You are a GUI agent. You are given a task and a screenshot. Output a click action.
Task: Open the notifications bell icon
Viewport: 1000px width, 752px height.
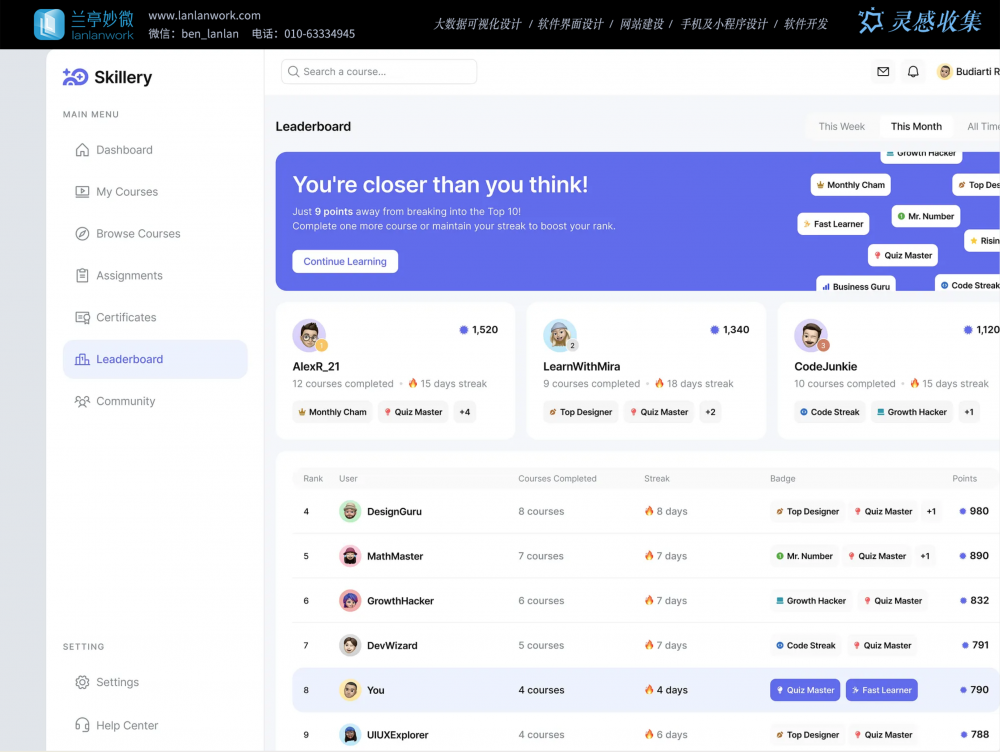913,72
